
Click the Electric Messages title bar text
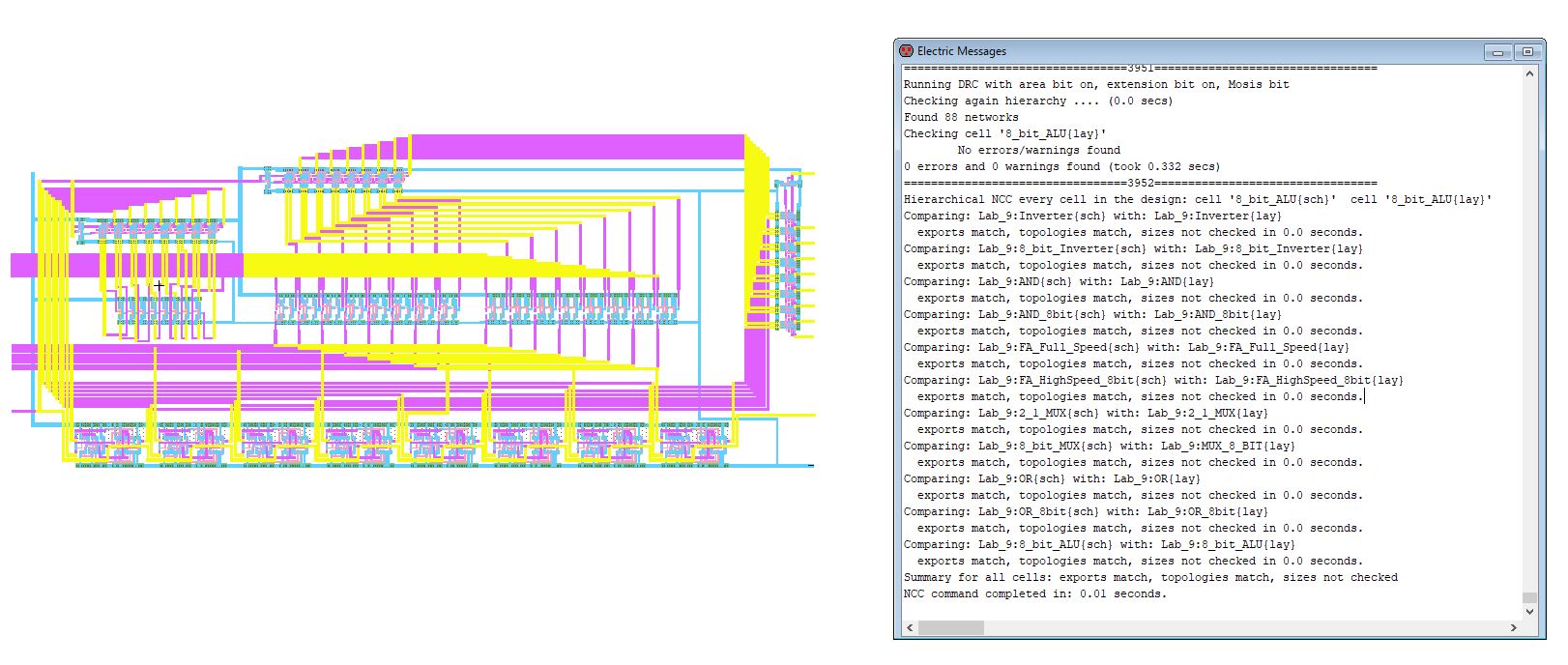(961, 51)
